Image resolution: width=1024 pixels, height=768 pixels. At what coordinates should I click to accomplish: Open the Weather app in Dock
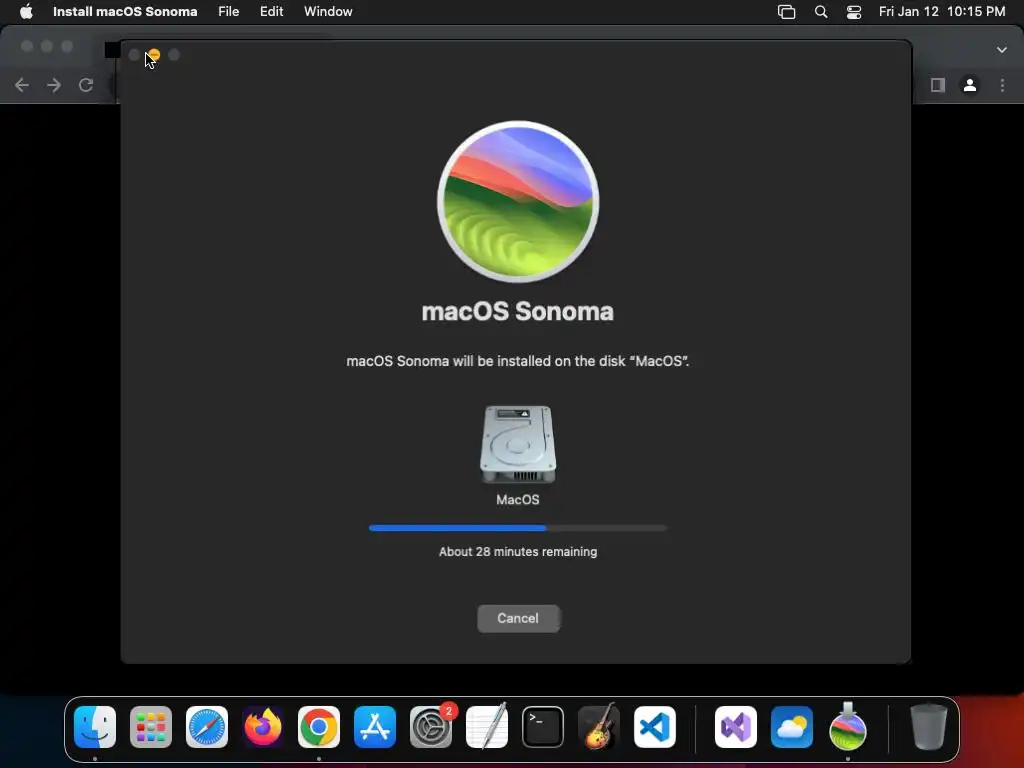pyautogui.click(x=792, y=727)
